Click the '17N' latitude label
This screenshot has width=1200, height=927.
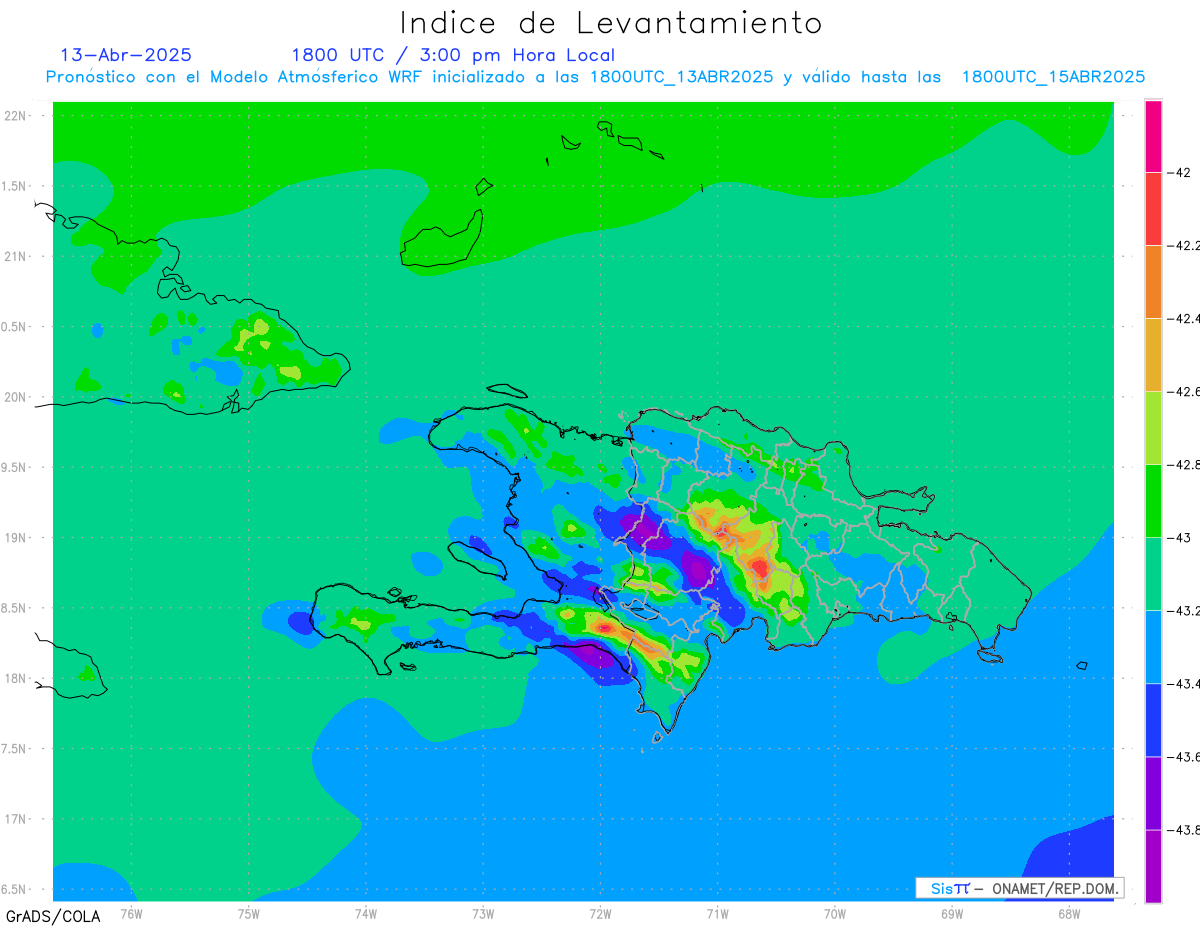pyautogui.click(x=17, y=820)
